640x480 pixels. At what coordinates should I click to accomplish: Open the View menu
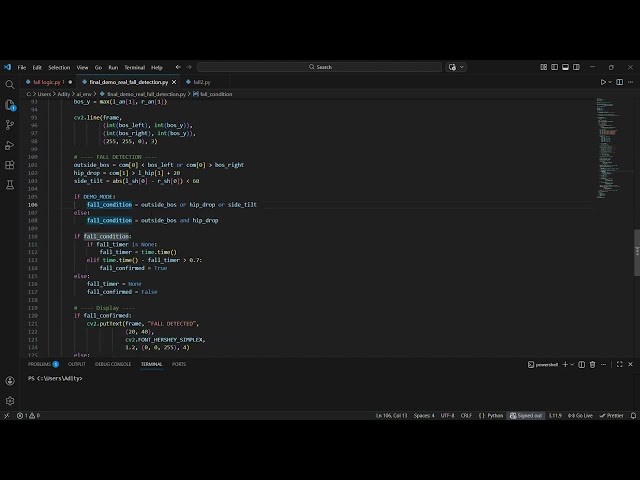[82, 67]
